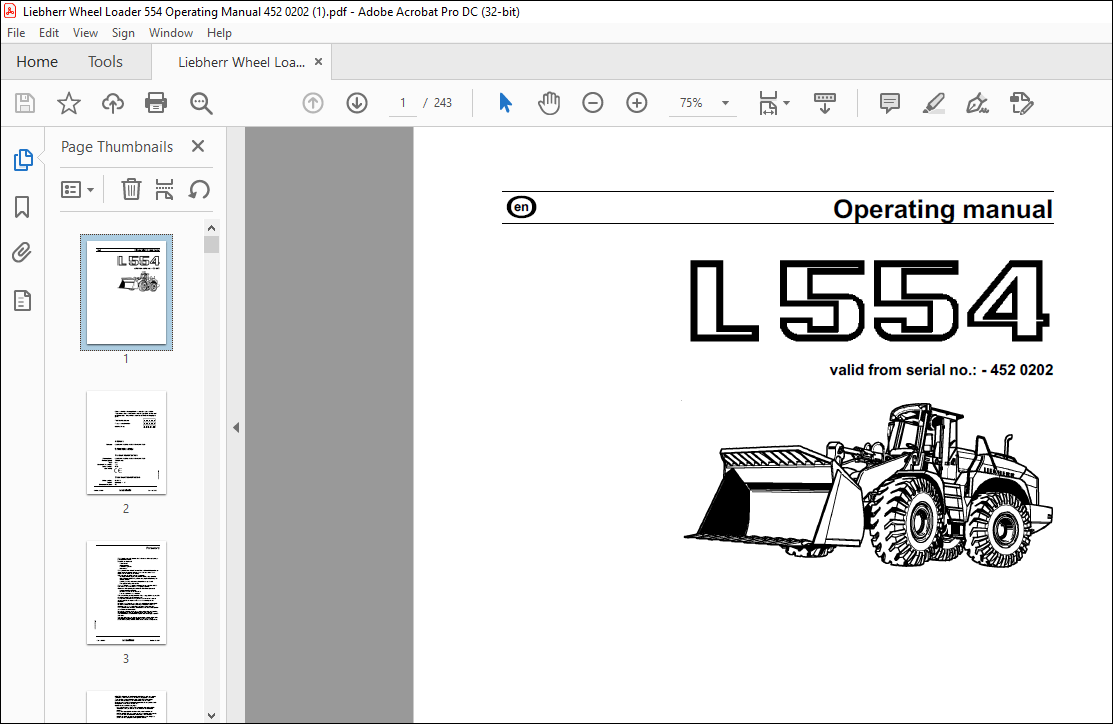Rotate page using the rotate icon
Viewport: 1113px width, 724px height.
199,190
